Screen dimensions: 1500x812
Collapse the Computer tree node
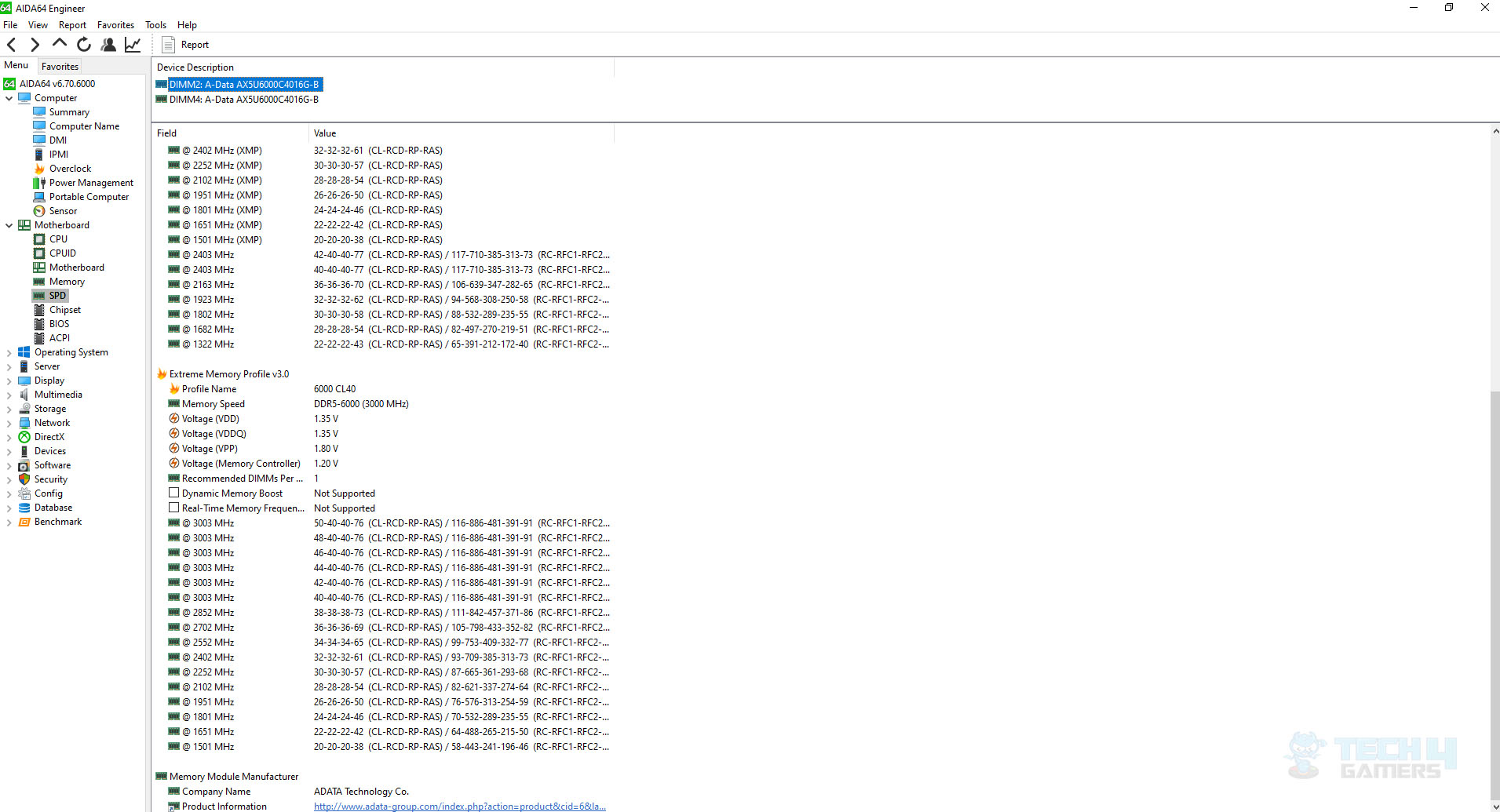(9, 98)
